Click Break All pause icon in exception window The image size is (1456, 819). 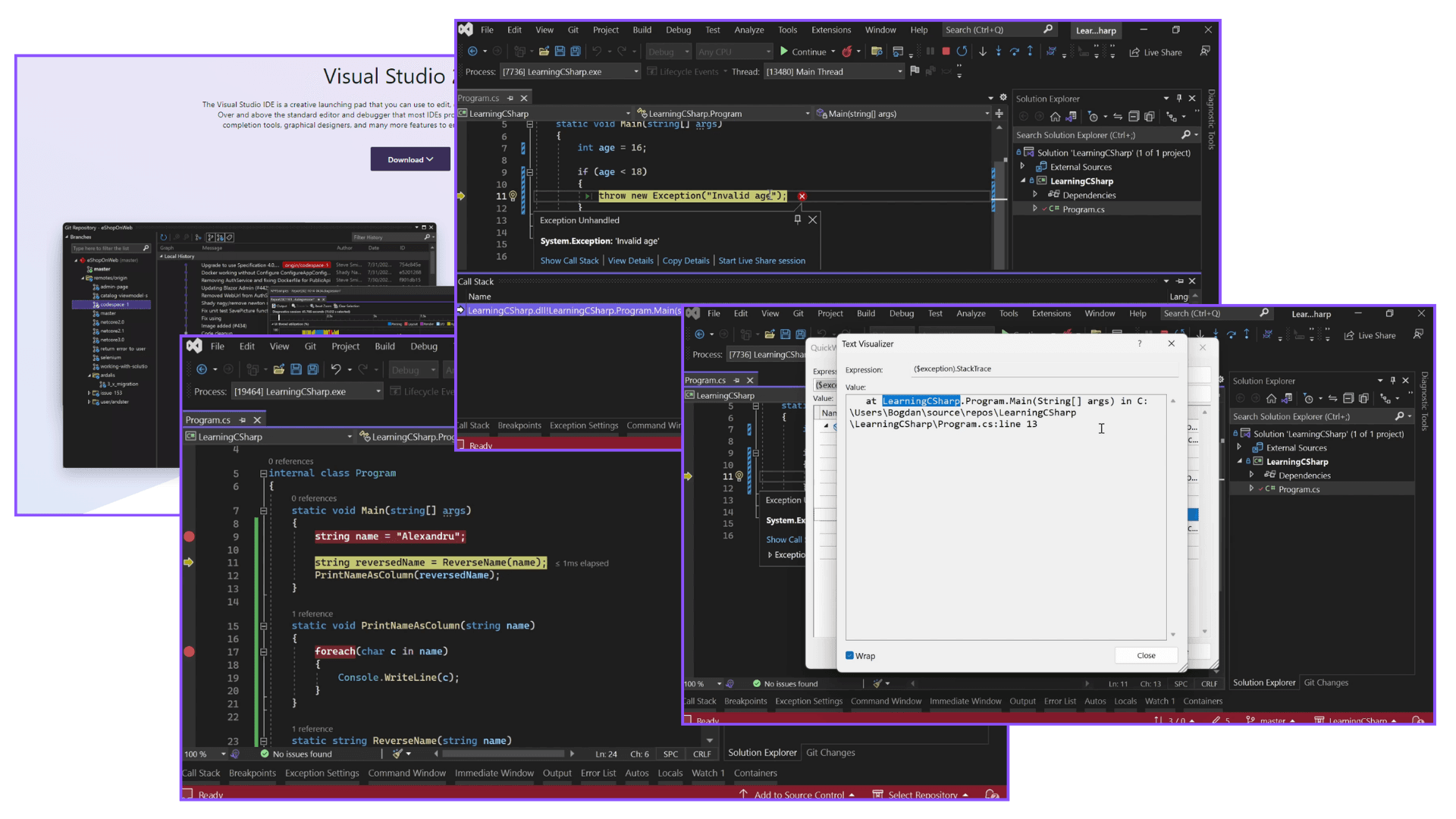[930, 52]
